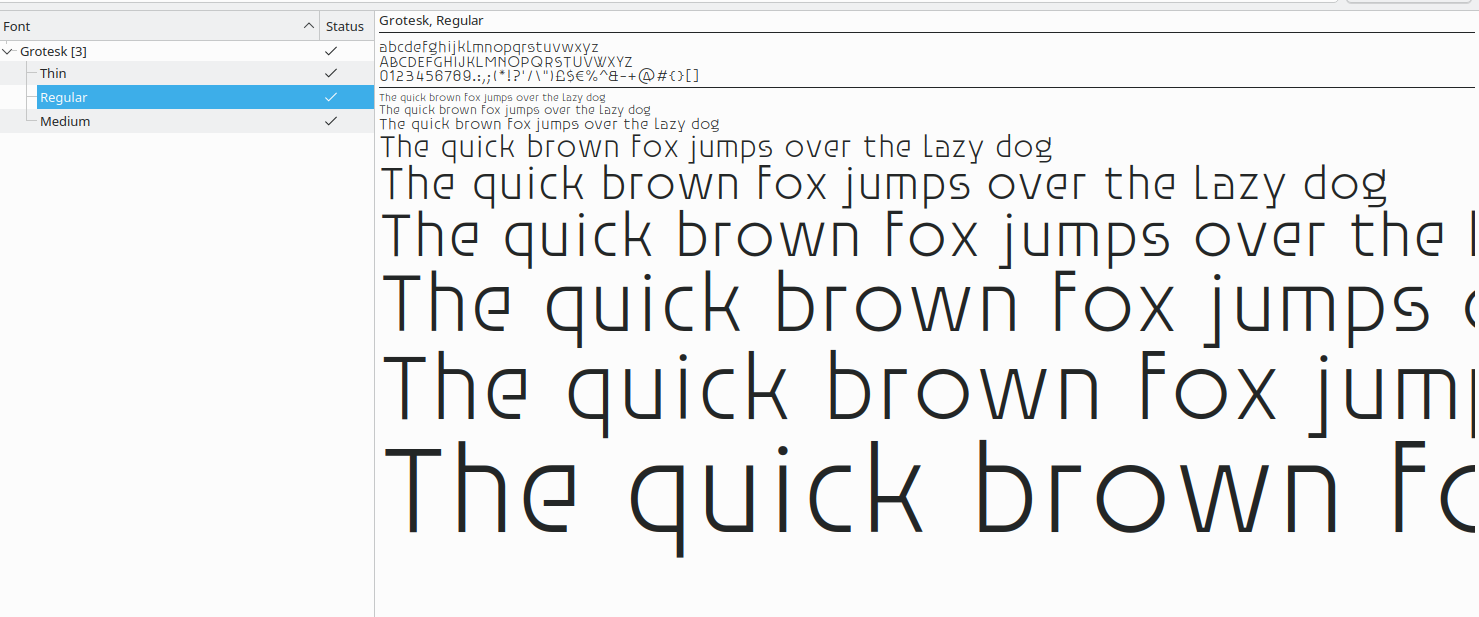The height and width of the screenshot is (617, 1479).
Task: Click the divider between list and preview
Action: coord(375,350)
